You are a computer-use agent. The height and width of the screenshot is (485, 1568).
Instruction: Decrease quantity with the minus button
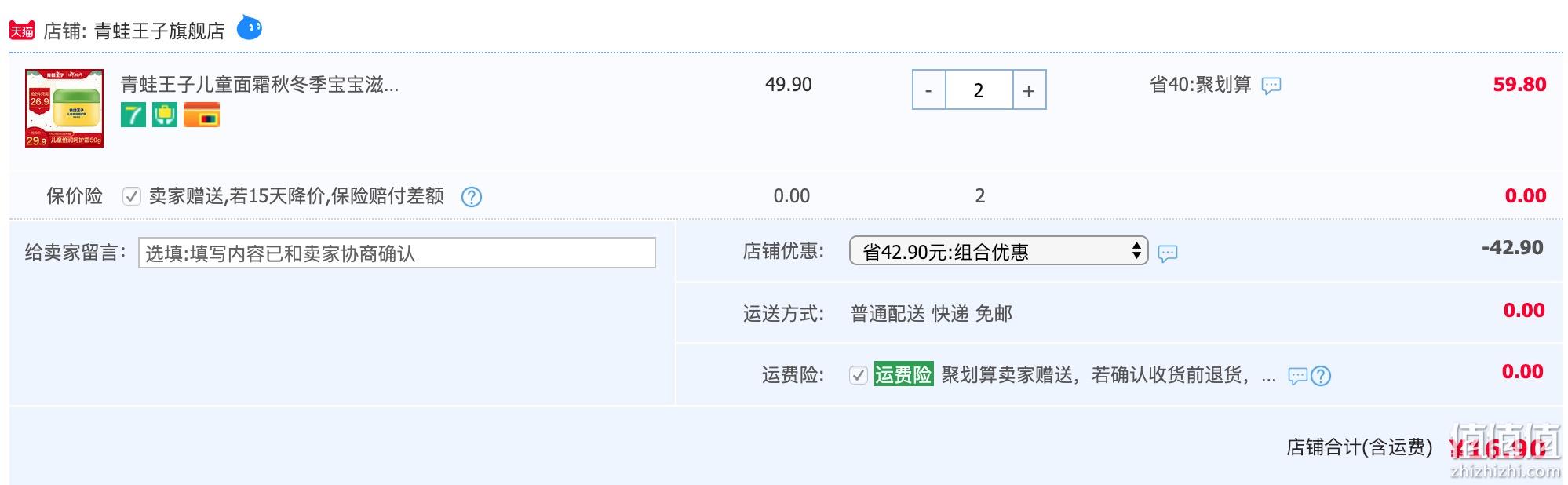click(928, 90)
